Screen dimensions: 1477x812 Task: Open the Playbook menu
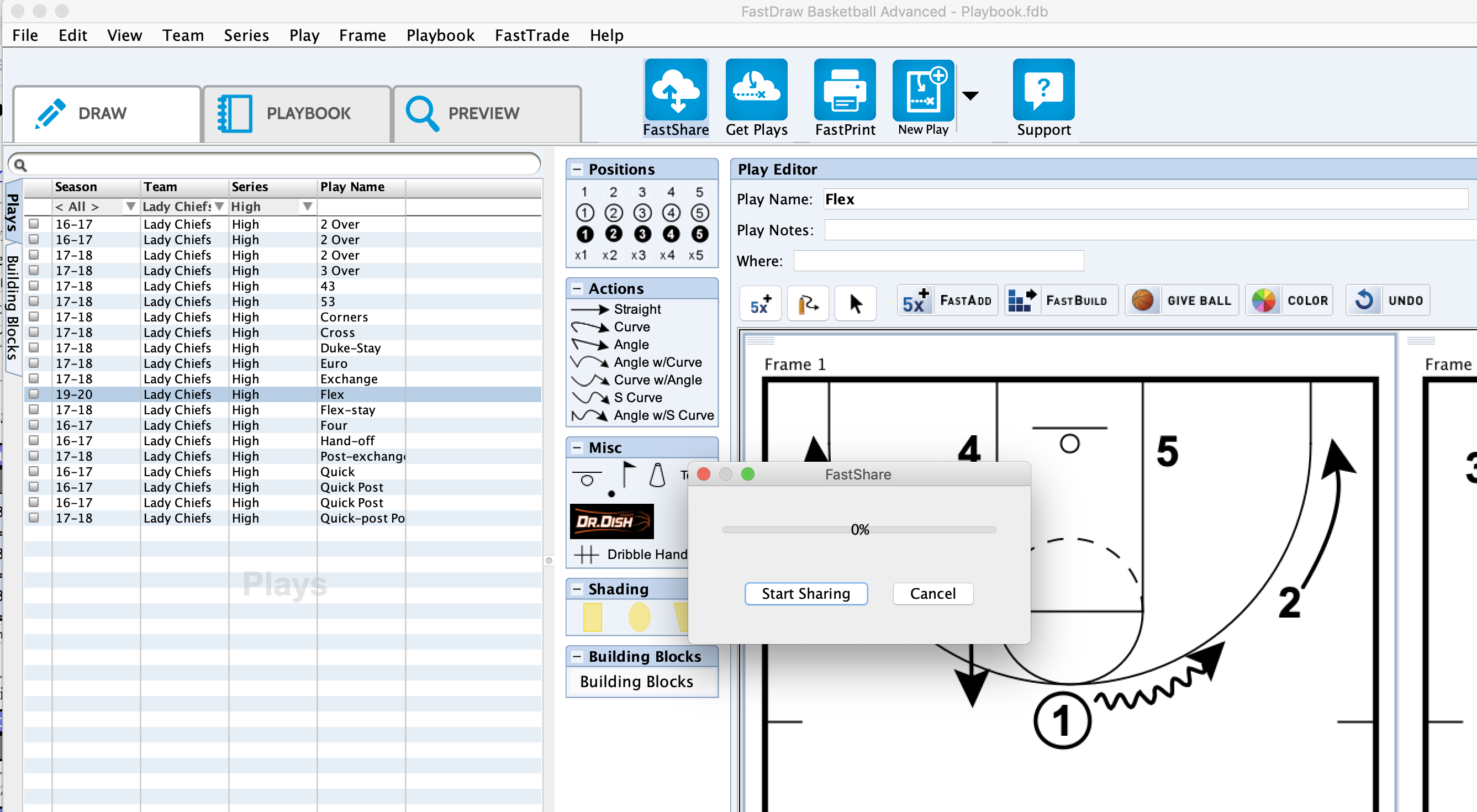point(440,35)
